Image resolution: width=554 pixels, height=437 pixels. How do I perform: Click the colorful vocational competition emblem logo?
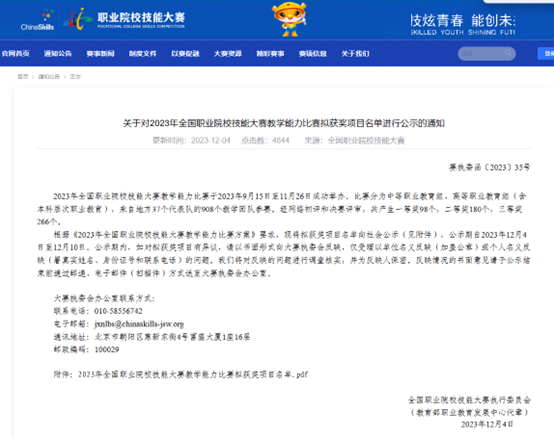(78, 19)
